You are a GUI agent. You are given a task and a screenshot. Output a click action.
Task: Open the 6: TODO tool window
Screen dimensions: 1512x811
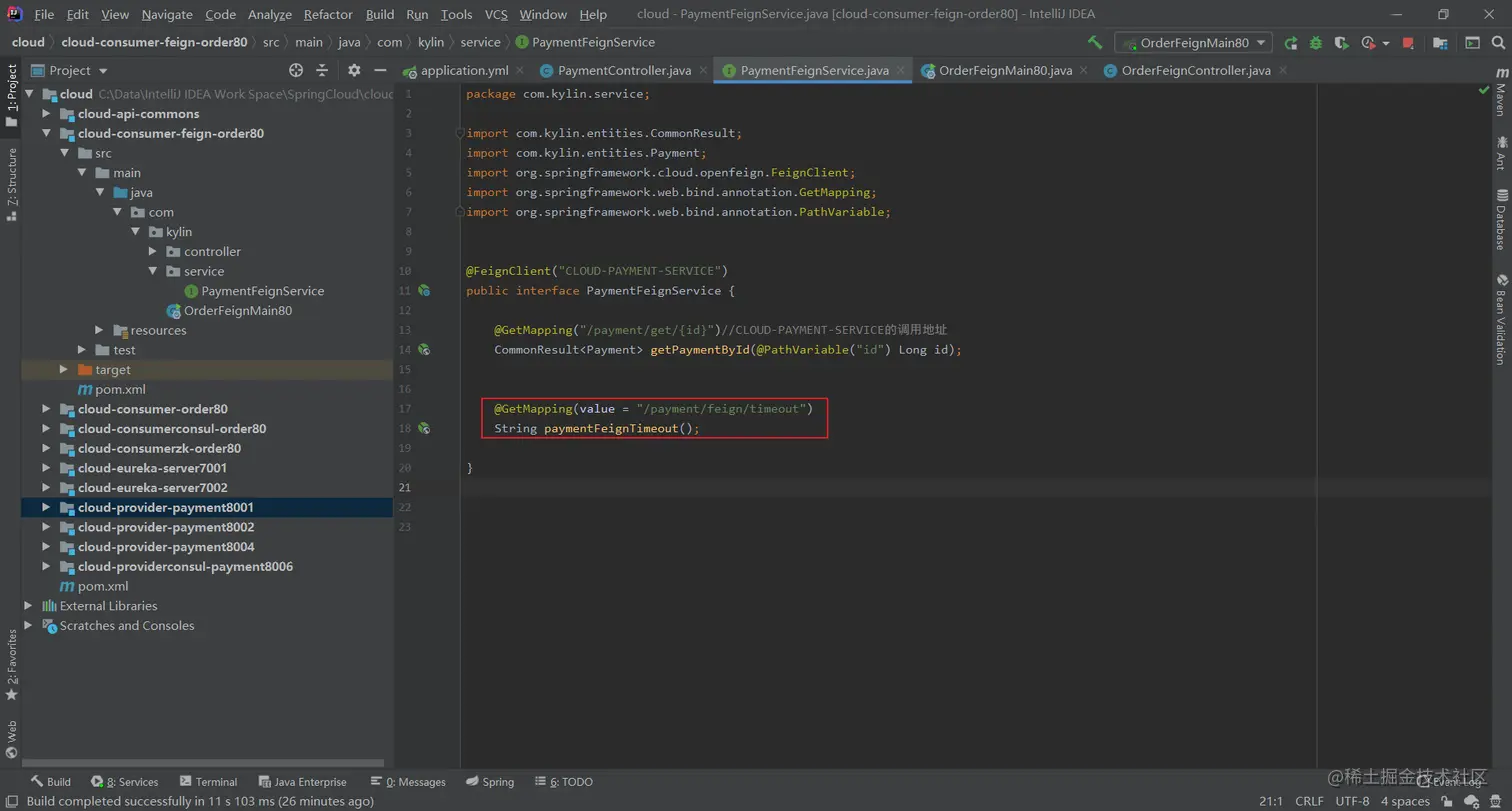point(563,782)
